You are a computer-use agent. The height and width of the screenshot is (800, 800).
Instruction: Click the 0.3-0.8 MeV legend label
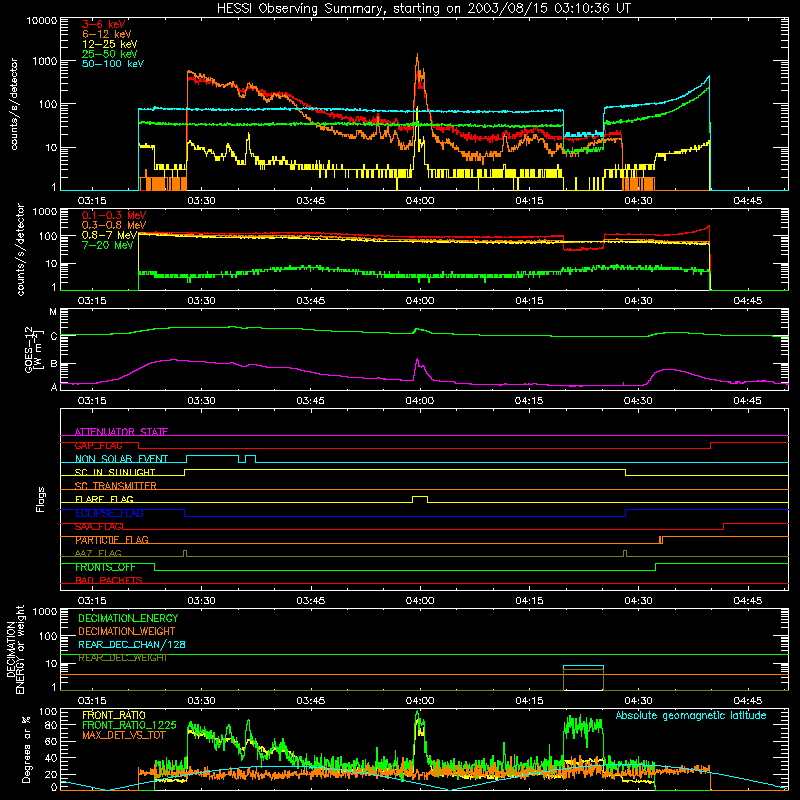(x=114, y=225)
